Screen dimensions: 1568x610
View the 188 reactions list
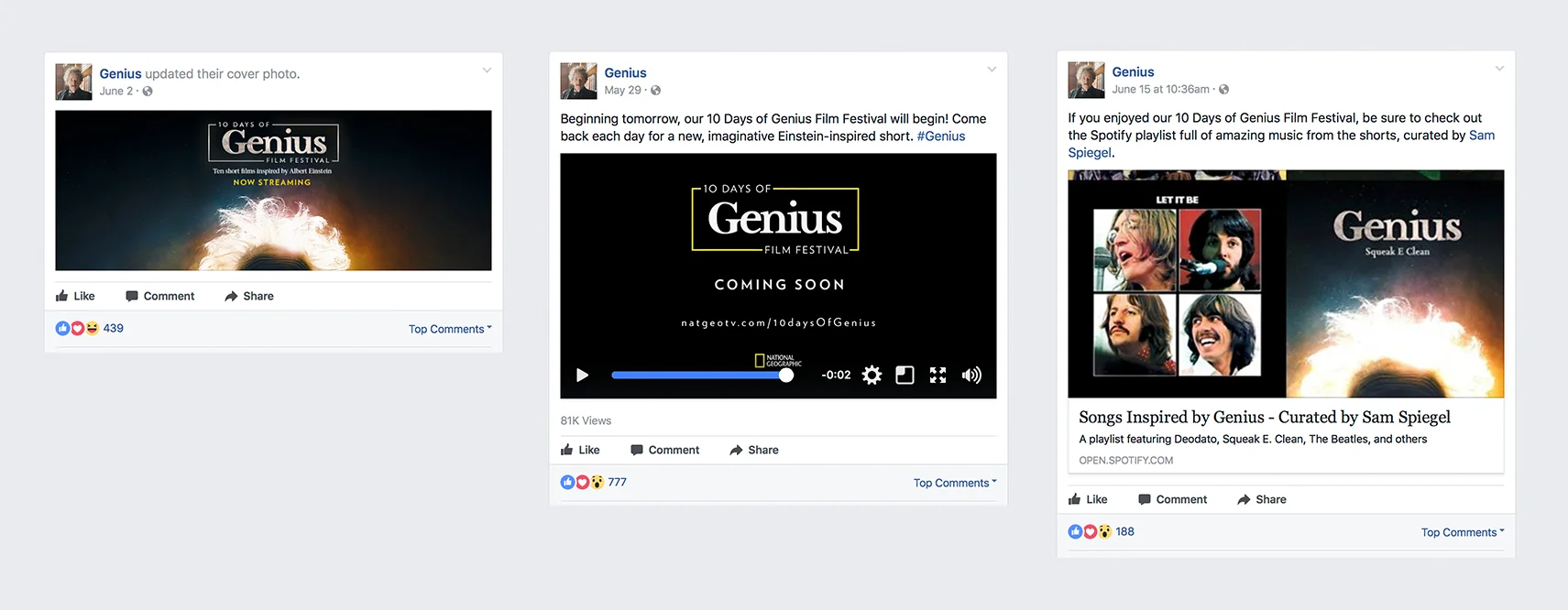point(1124,531)
